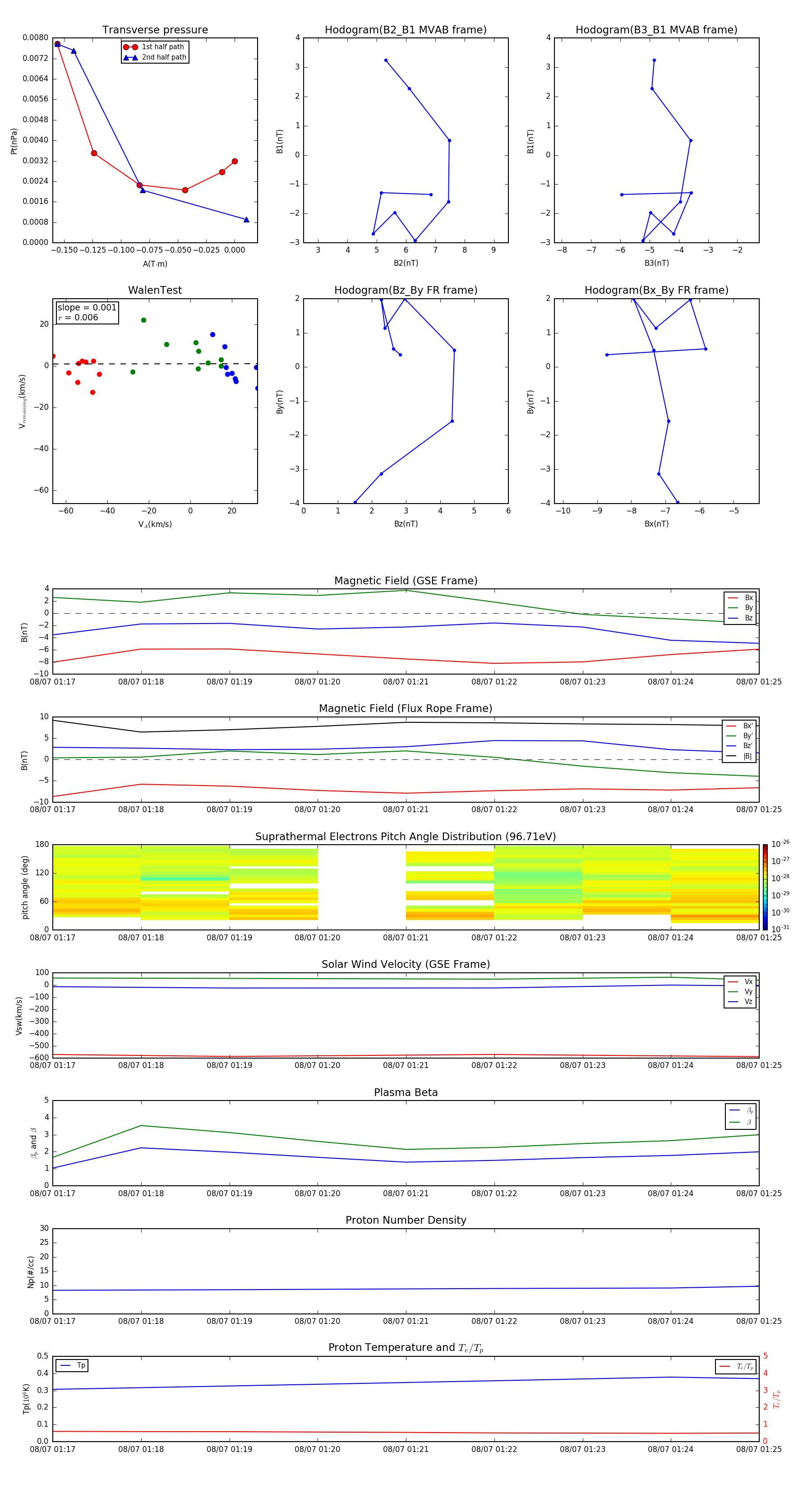The height and width of the screenshot is (1489, 812).
Task: Click the 'Hodogram(B2_B1 MVAB frame)' title
Action: pyautogui.click(x=406, y=30)
